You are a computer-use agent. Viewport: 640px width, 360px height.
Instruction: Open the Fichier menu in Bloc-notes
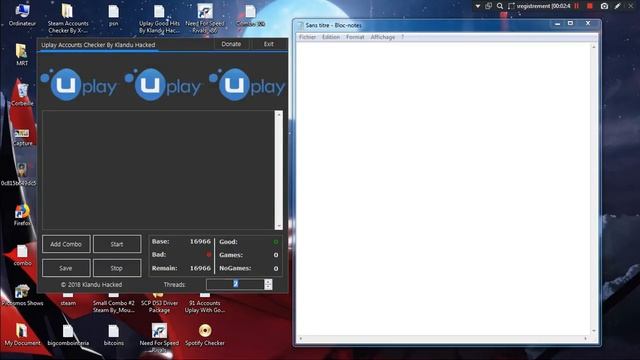click(x=307, y=37)
